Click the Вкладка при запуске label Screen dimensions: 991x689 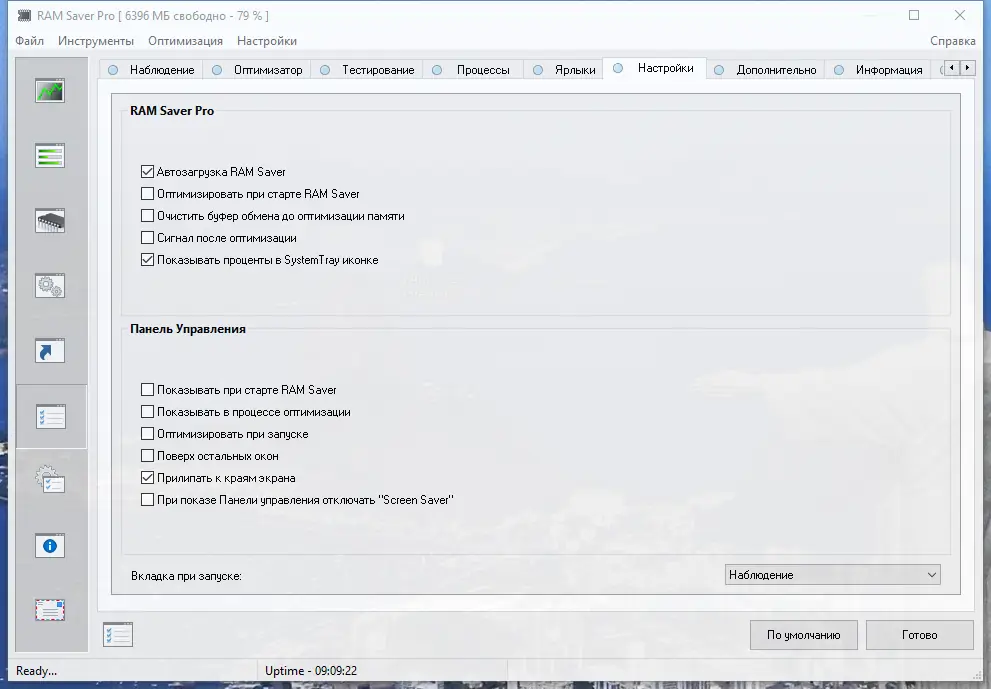(x=186, y=576)
